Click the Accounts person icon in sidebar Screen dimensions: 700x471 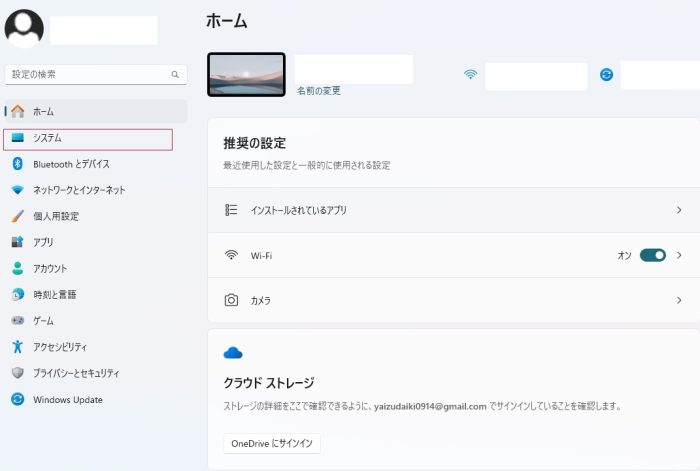(17, 268)
